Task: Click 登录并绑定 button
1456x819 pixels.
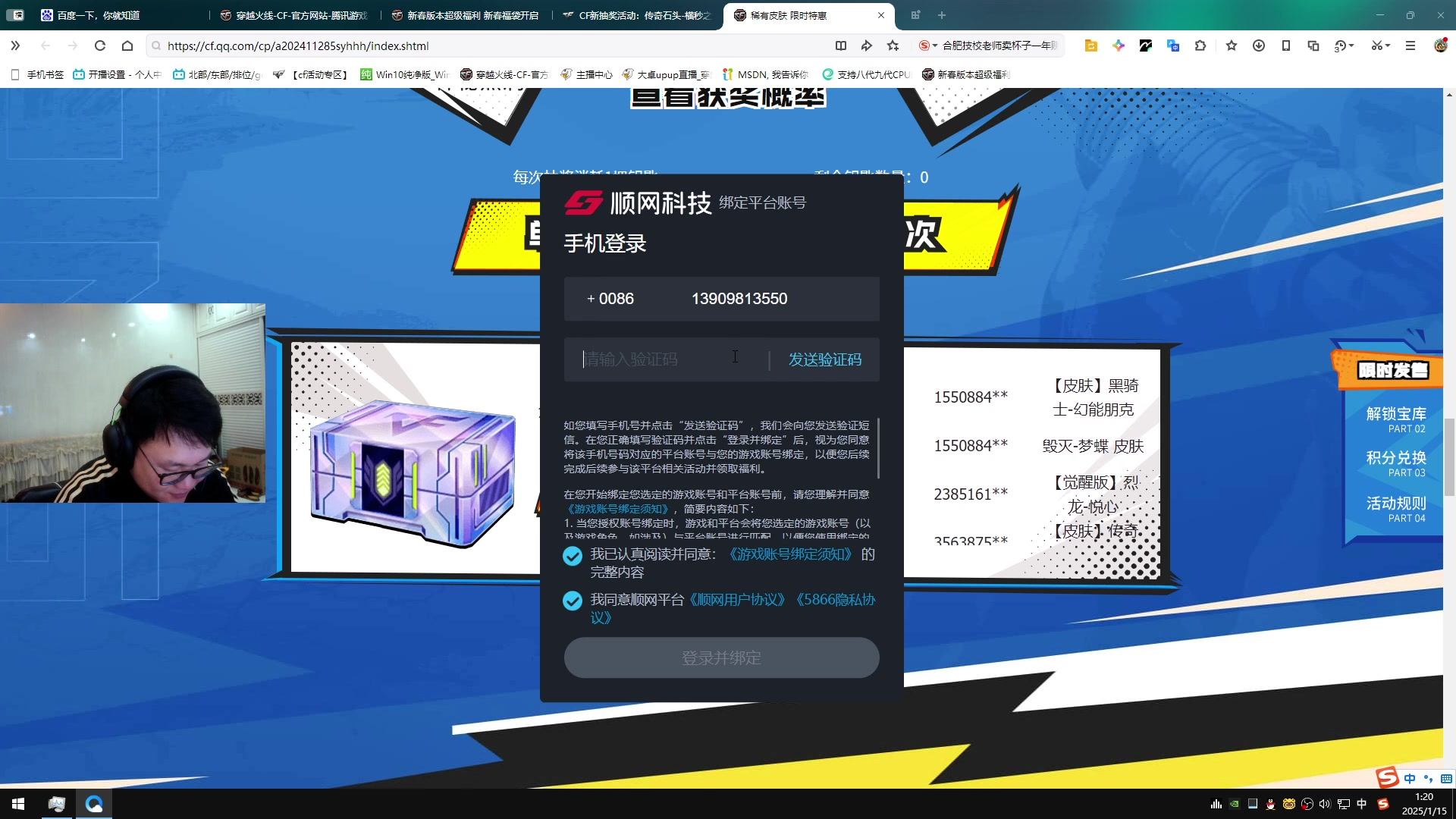Action: point(721,657)
